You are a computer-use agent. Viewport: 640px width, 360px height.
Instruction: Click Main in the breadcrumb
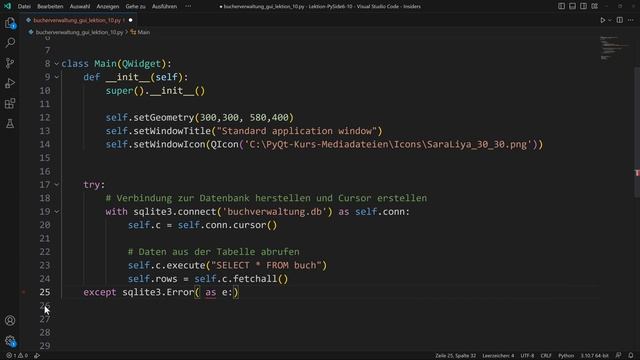click(x=144, y=32)
